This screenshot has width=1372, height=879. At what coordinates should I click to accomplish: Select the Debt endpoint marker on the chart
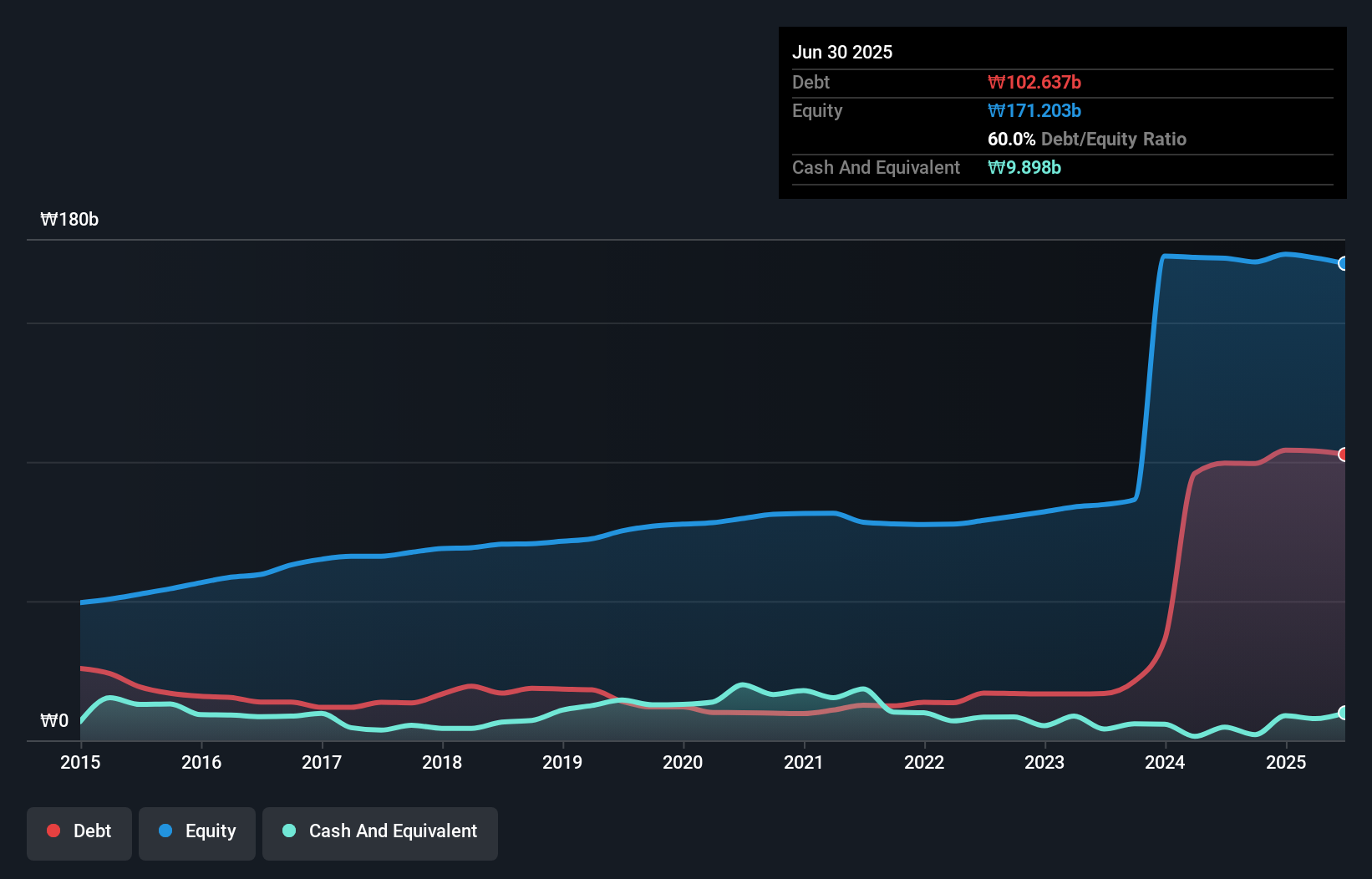point(1344,455)
